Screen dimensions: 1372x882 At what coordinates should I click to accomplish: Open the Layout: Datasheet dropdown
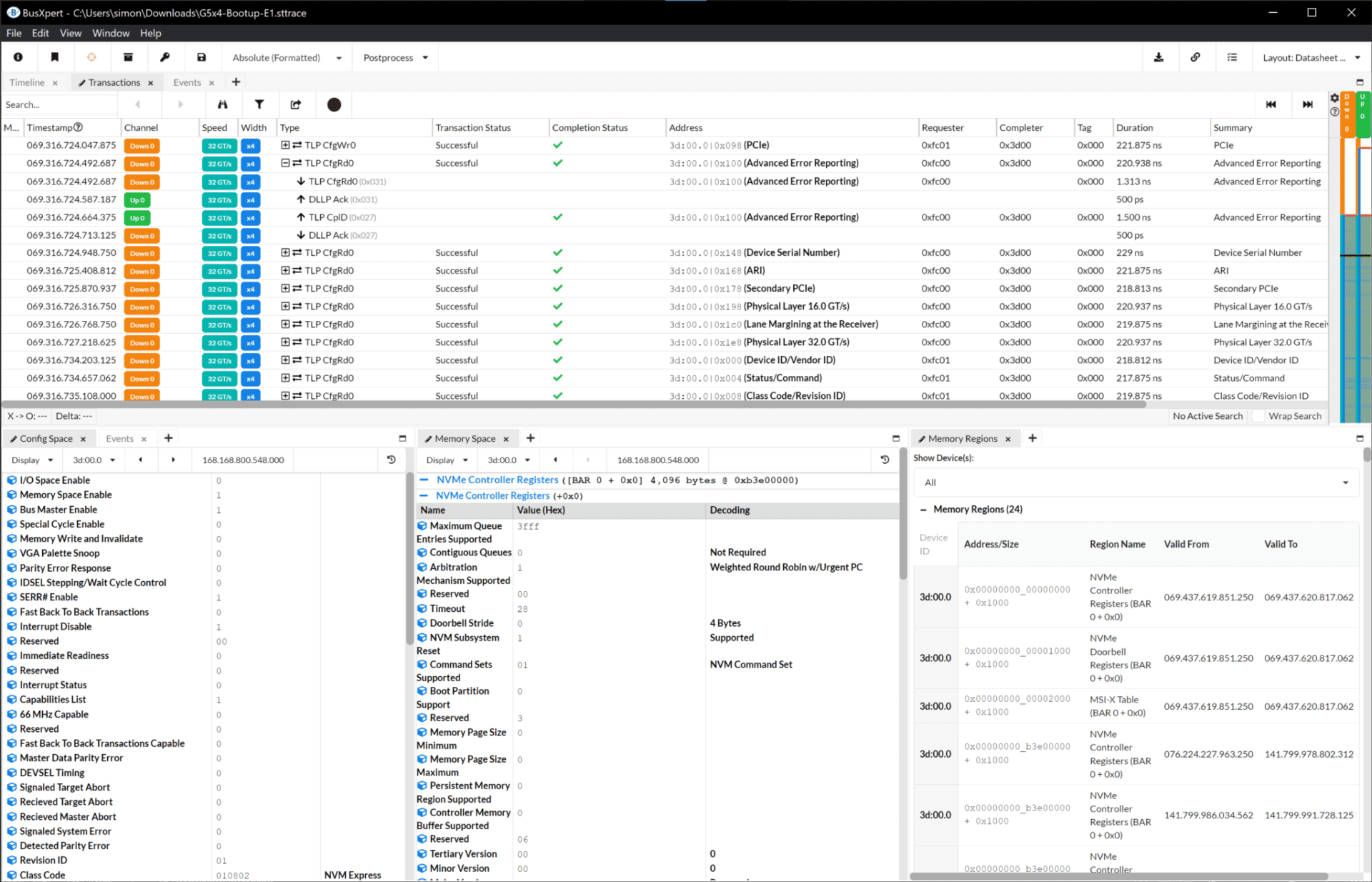pos(1311,57)
